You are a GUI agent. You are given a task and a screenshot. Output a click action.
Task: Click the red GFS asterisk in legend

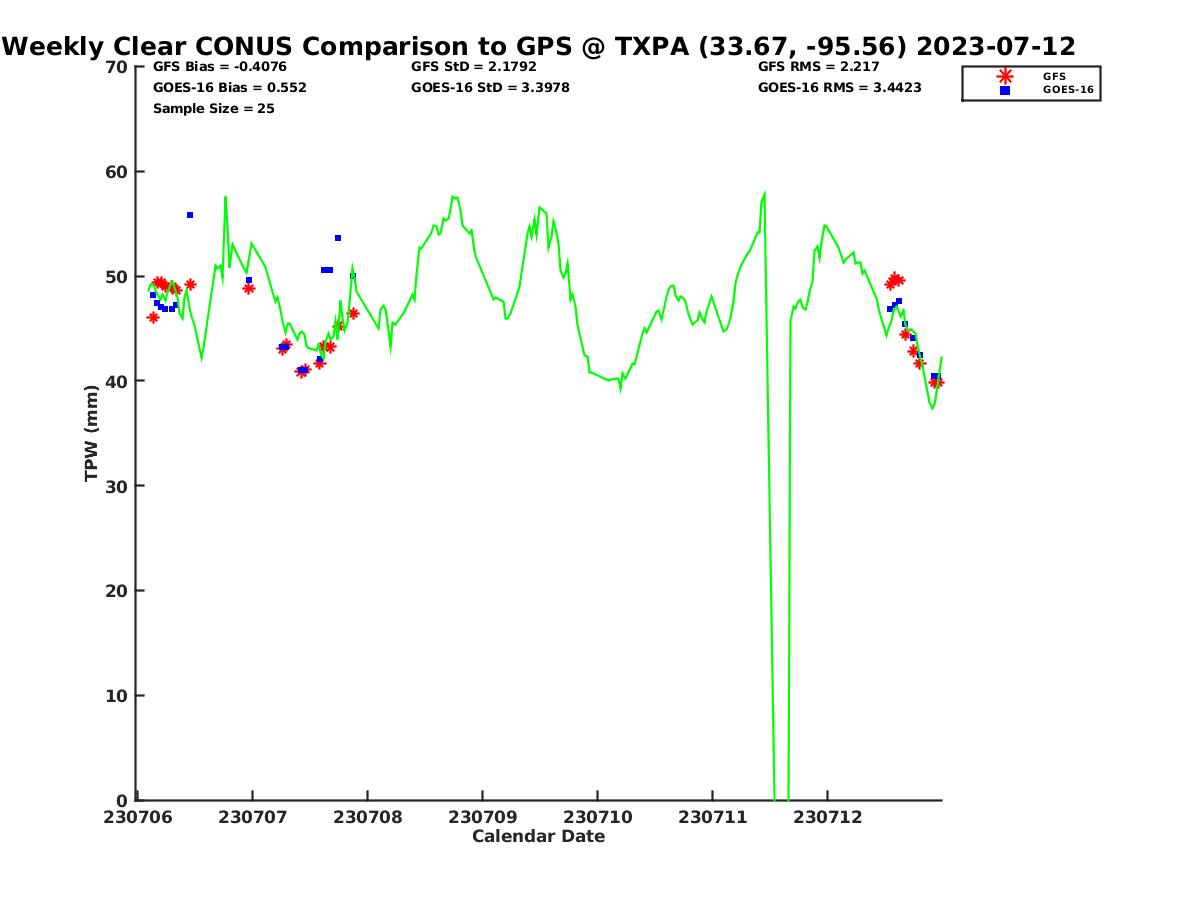1005,76
